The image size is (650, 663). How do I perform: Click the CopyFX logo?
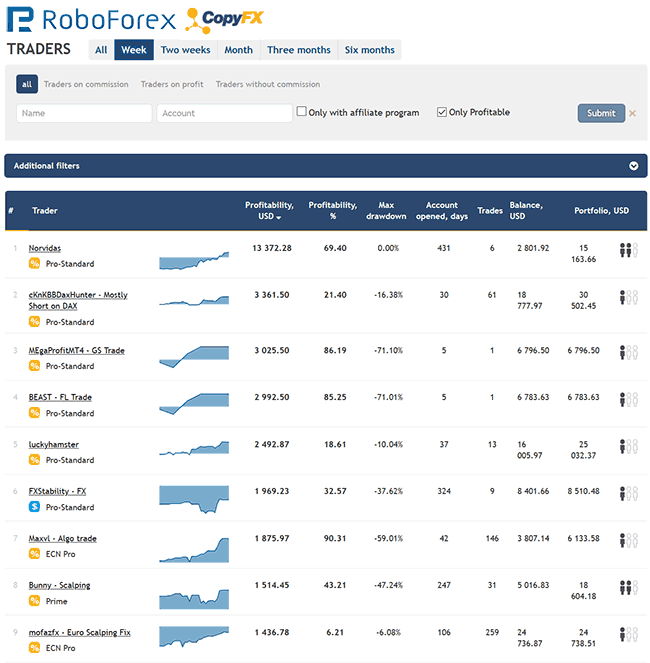click(x=224, y=20)
